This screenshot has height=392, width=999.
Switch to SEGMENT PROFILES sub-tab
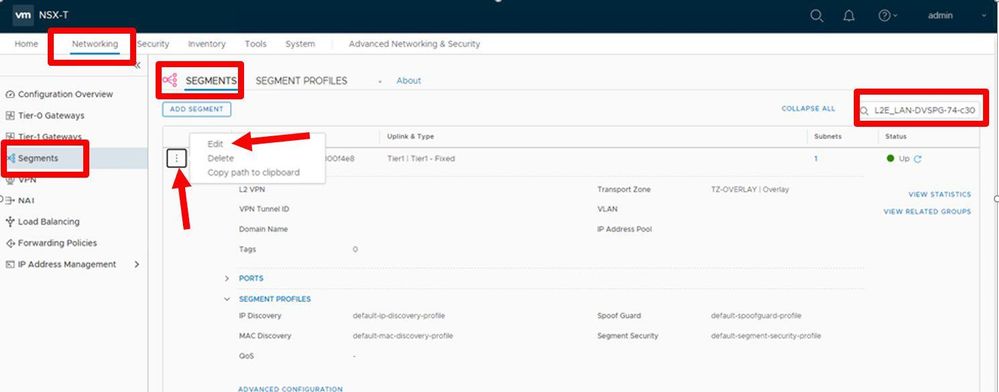tap(301, 81)
